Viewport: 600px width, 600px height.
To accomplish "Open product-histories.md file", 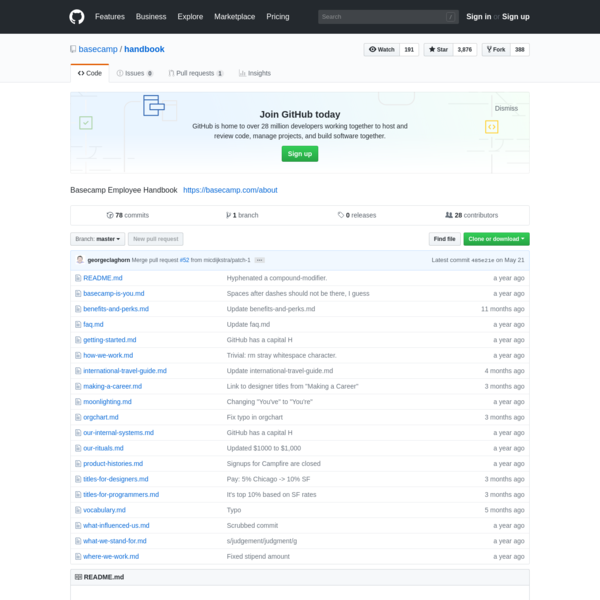I will [113, 464].
